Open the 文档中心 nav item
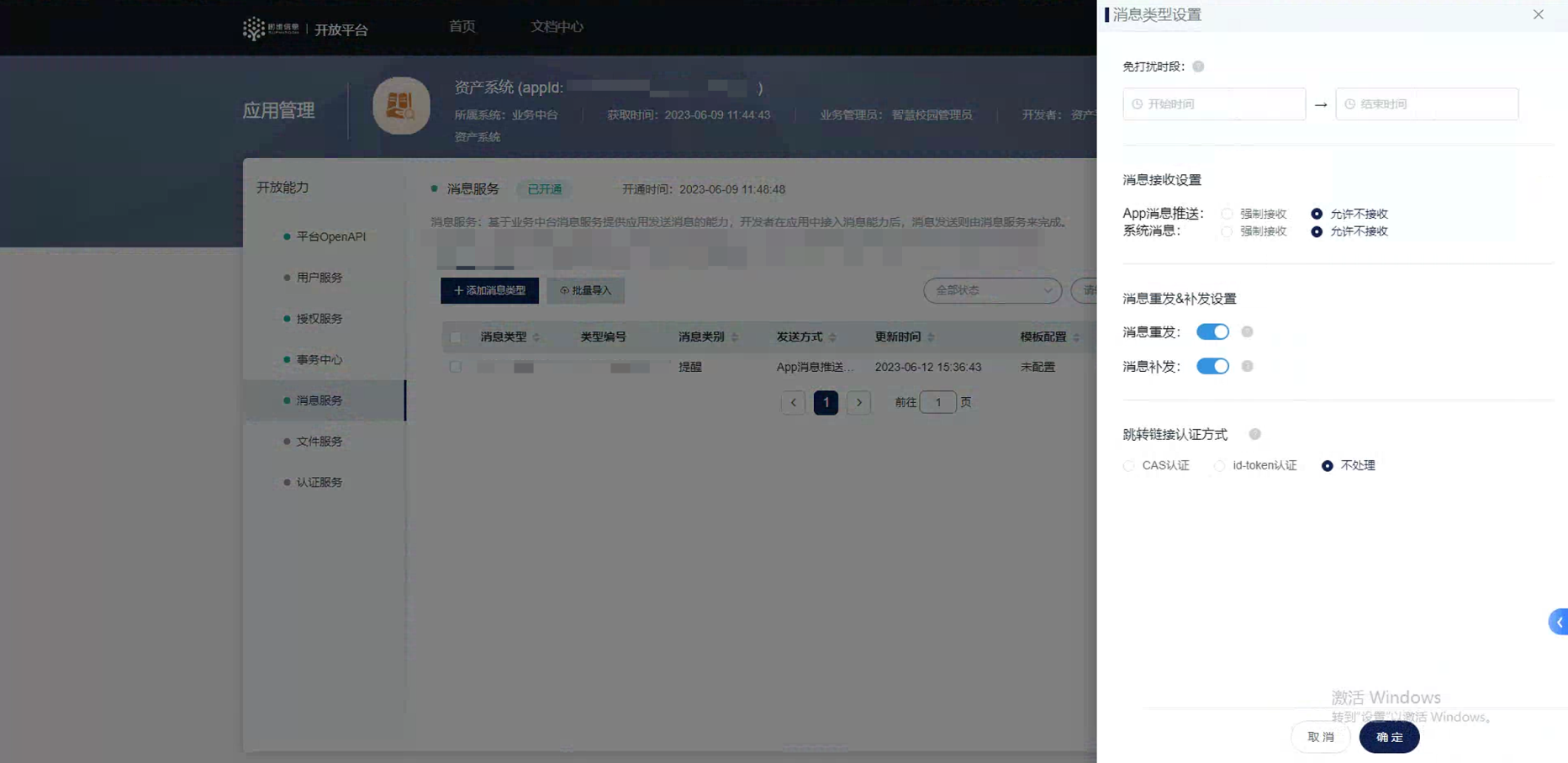1568x763 pixels. [557, 27]
